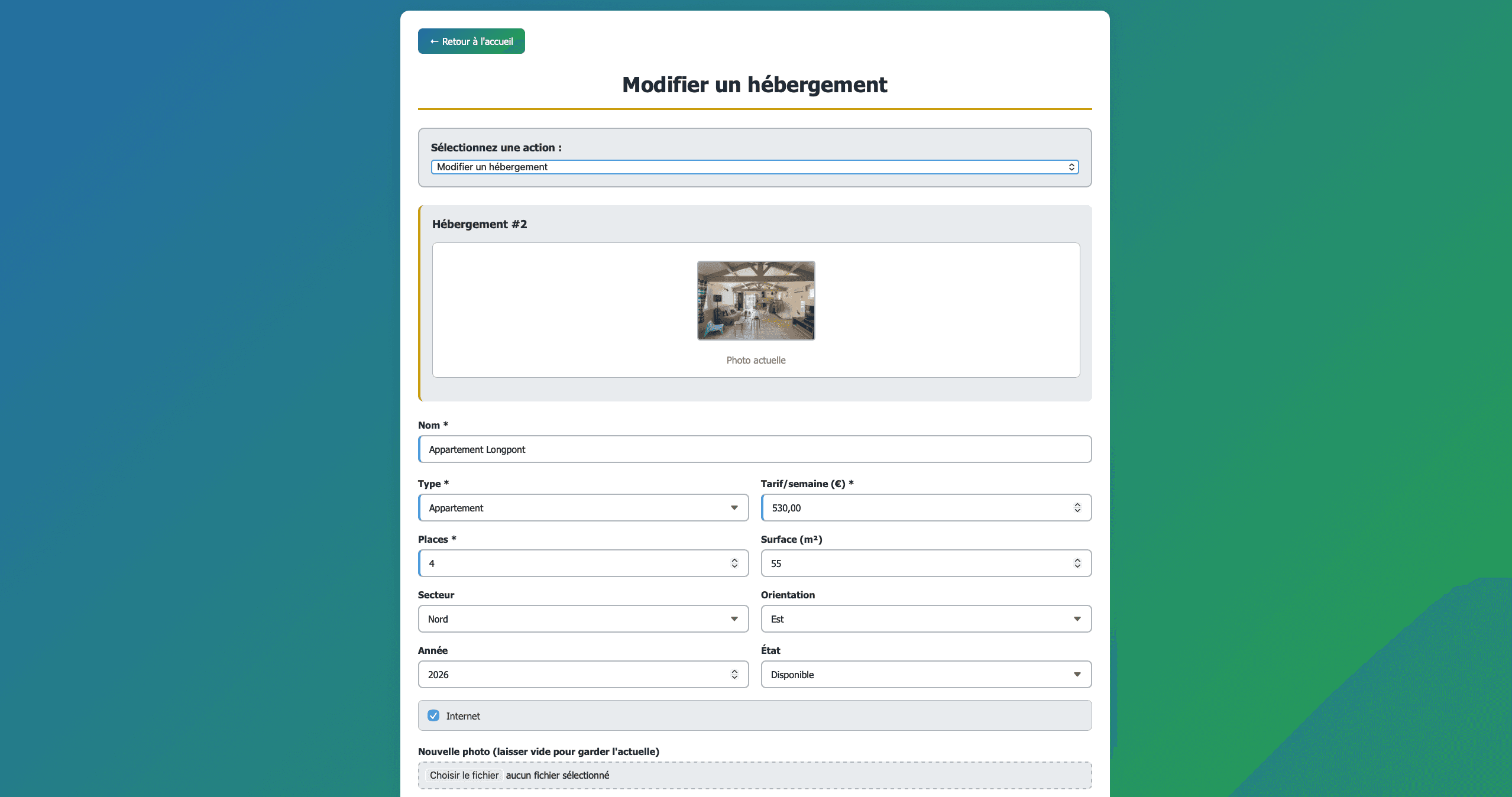Image resolution: width=1512 pixels, height=797 pixels.
Task: Open the Secteur dropdown showing Nord
Action: pos(582,619)
